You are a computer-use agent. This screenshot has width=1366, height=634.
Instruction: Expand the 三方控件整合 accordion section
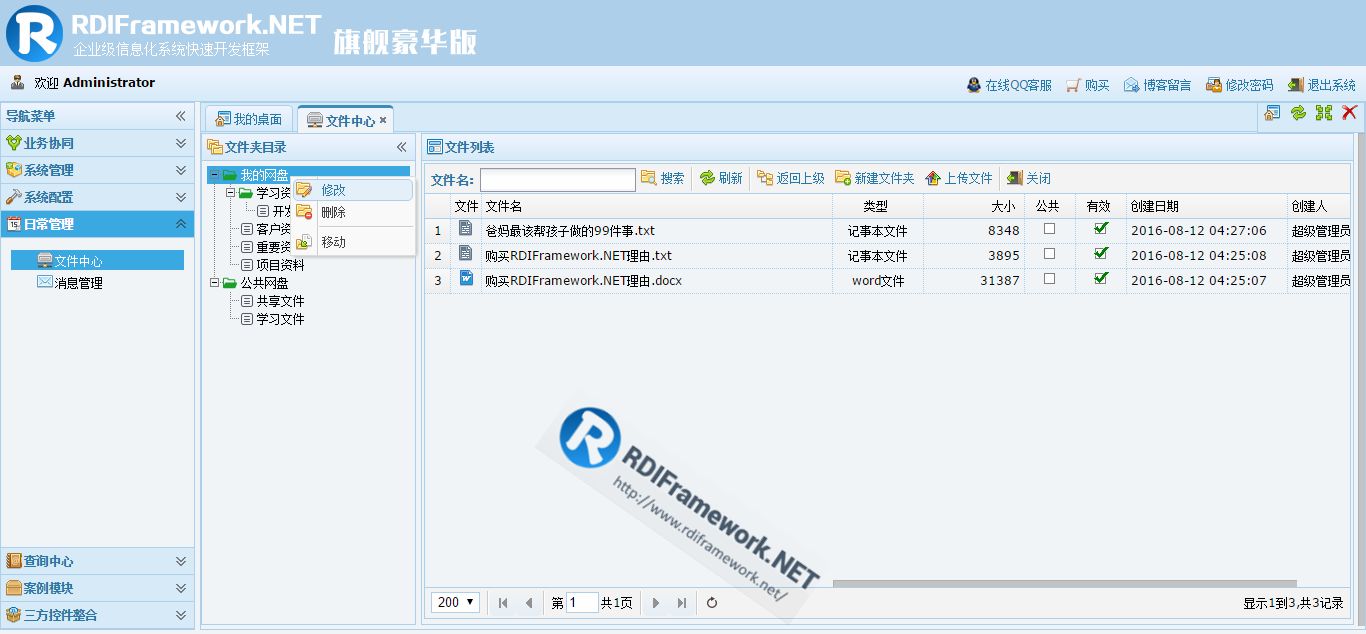point(181,615)
